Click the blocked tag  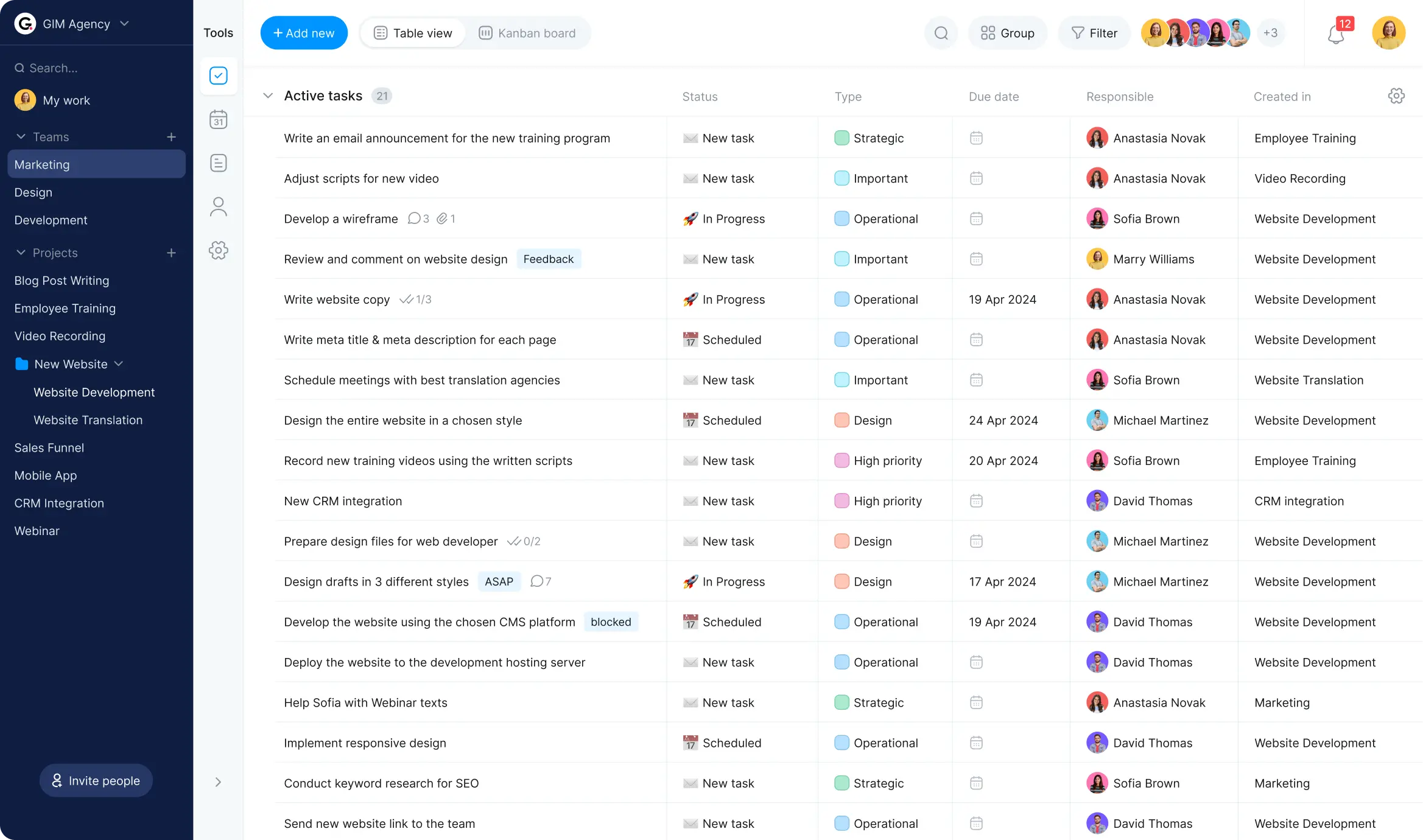(611, 621)
